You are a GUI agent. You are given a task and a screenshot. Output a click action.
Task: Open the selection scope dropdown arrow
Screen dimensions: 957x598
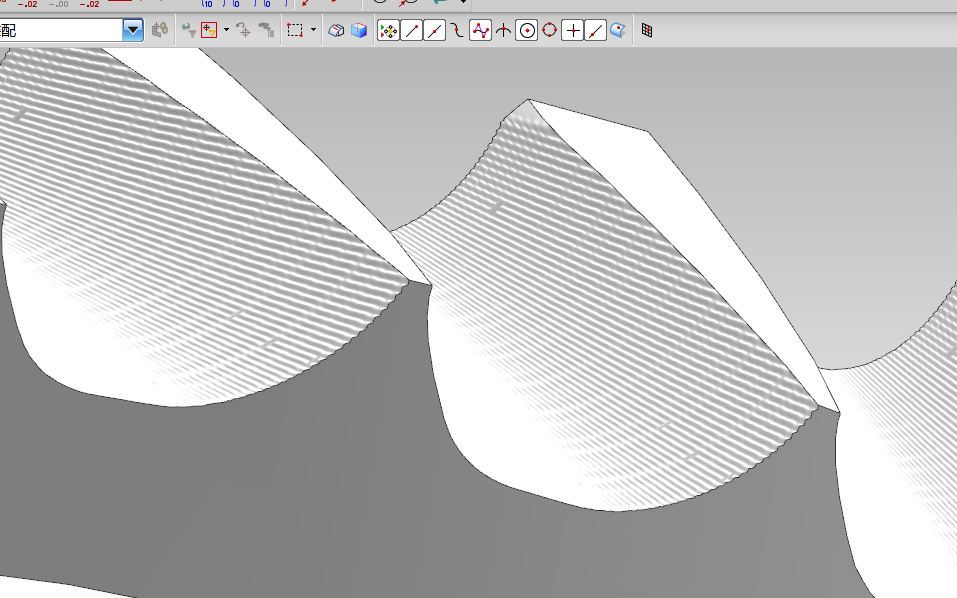(x=132, y=30)
